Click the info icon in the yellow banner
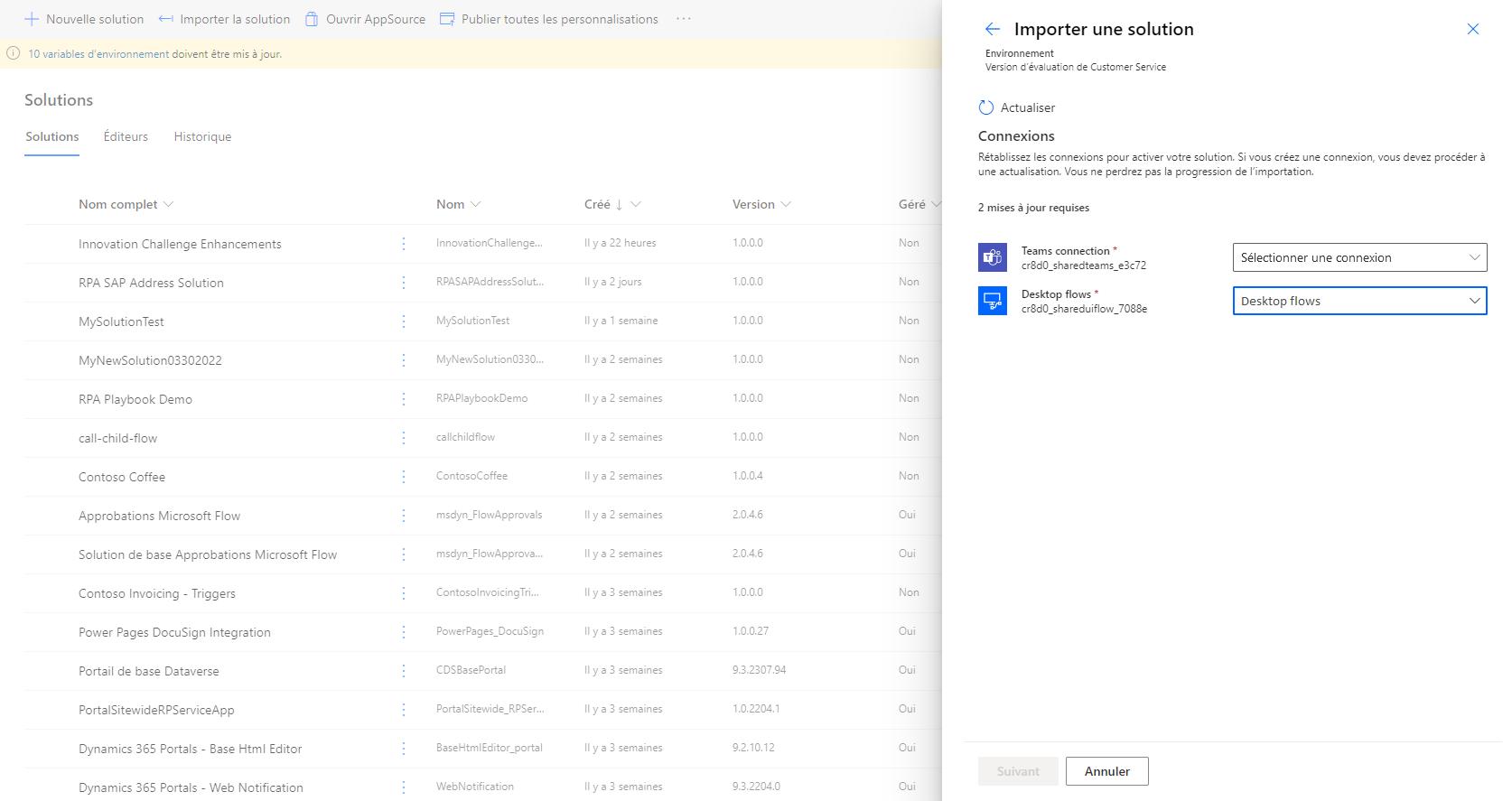The width and height of the screenshot is (1512, 801). [14, 53]
